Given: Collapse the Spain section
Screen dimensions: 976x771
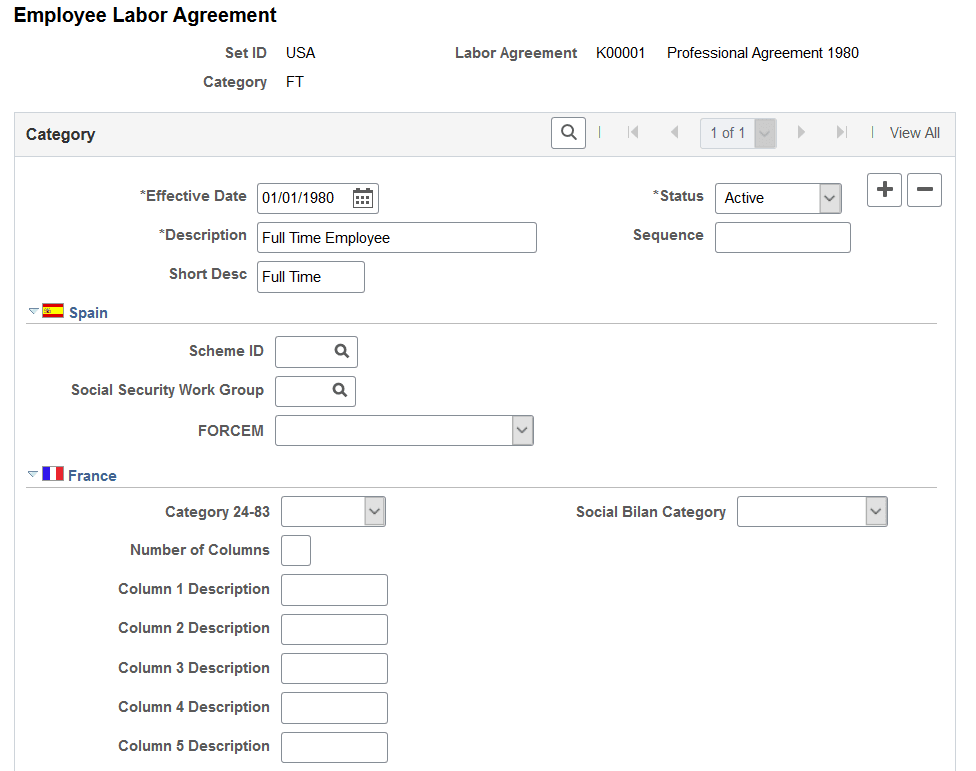Looking at the screenshot, I should 33,311.
